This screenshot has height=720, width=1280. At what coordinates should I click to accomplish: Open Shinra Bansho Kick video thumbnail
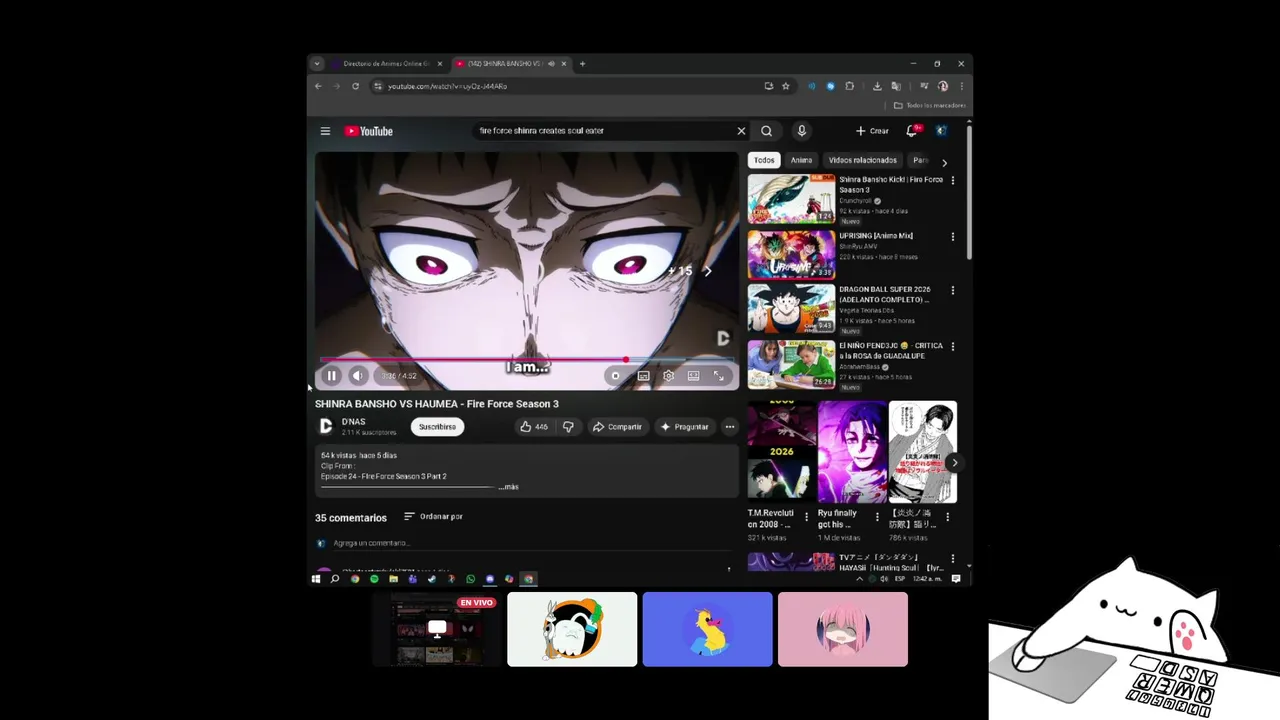(x=791, y=199)
